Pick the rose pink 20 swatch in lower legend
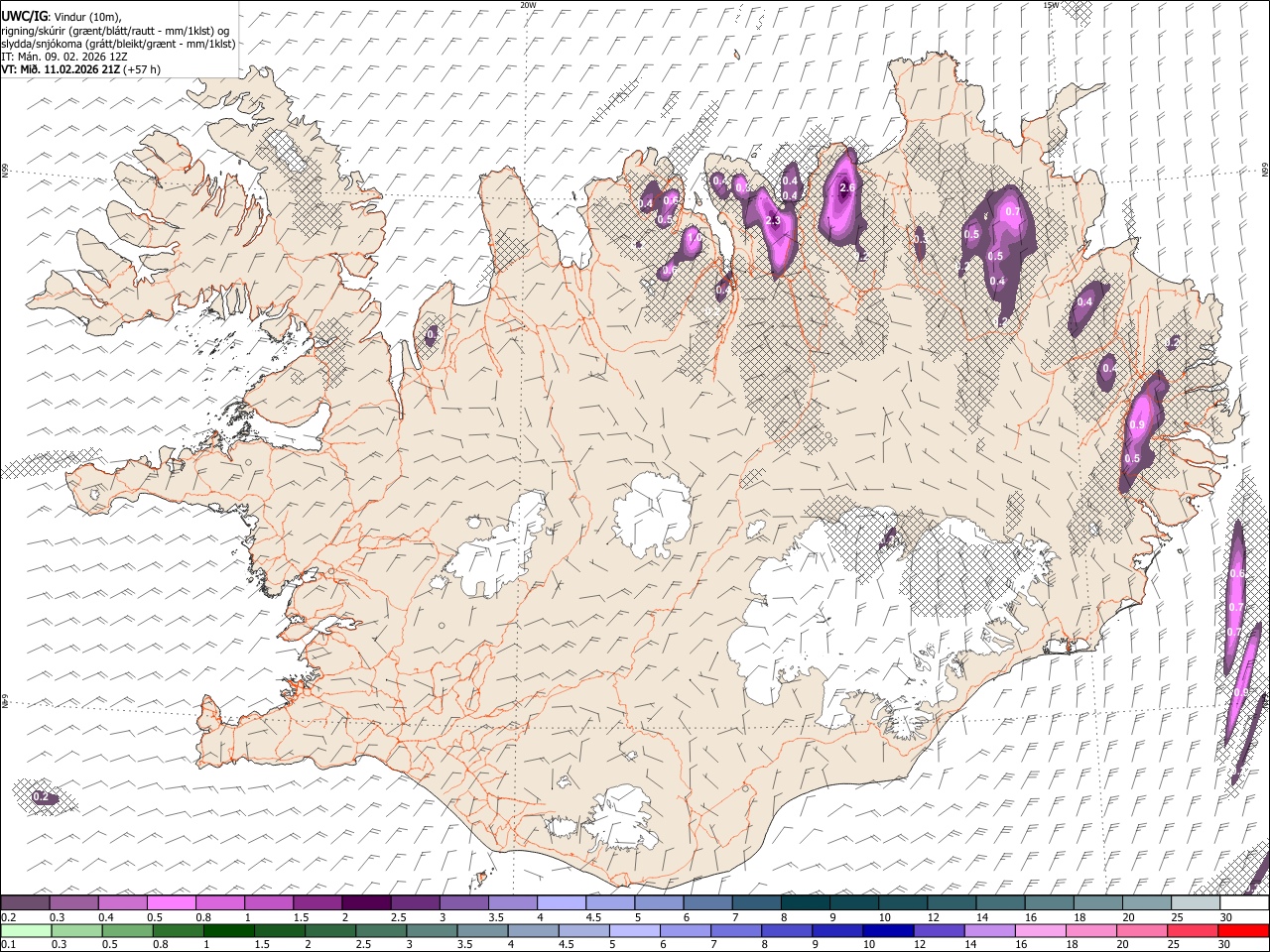The image size is (1270, 952). pos(1142,930)
